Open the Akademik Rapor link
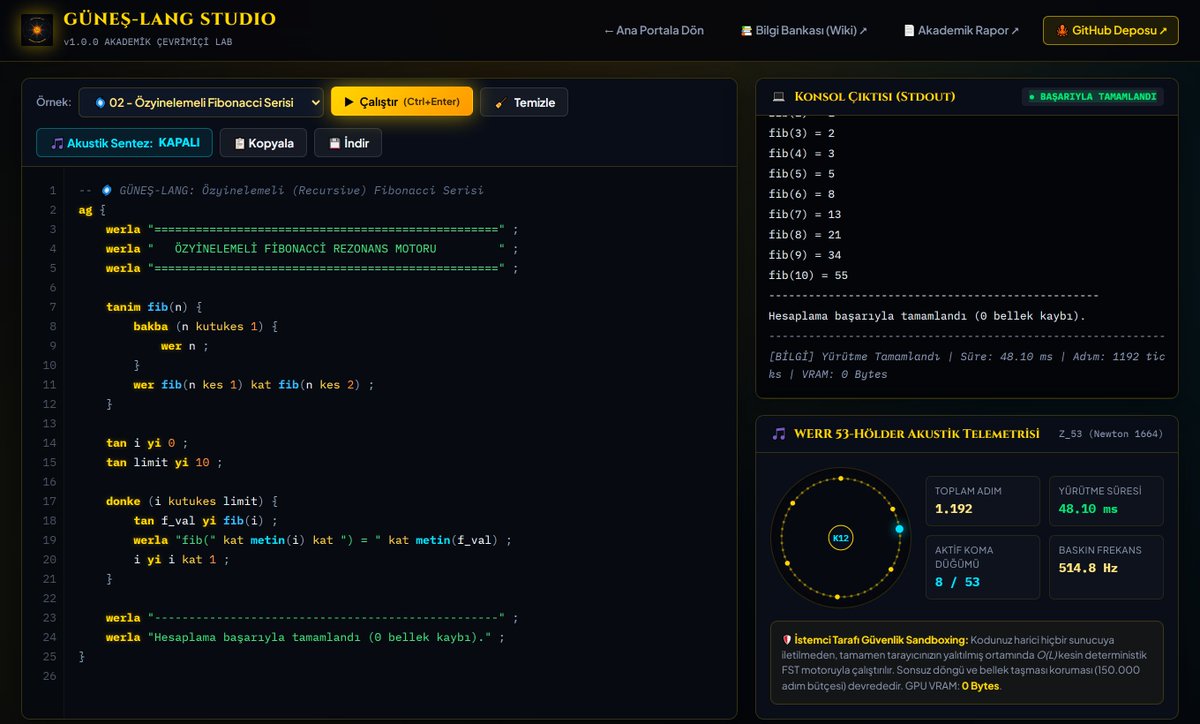 [960, 31]
